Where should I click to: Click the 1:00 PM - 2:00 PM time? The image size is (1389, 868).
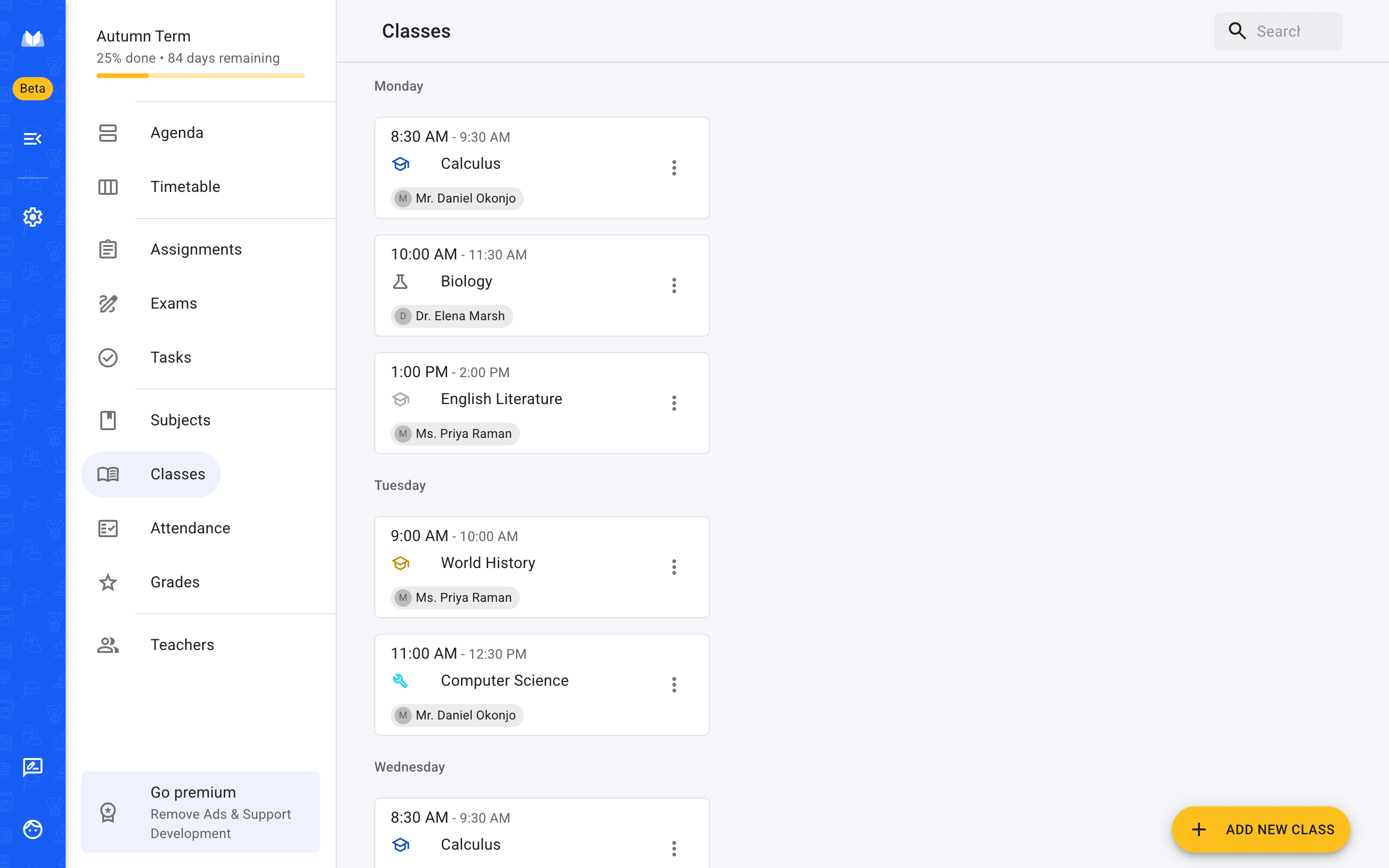(x=450, y=372)
